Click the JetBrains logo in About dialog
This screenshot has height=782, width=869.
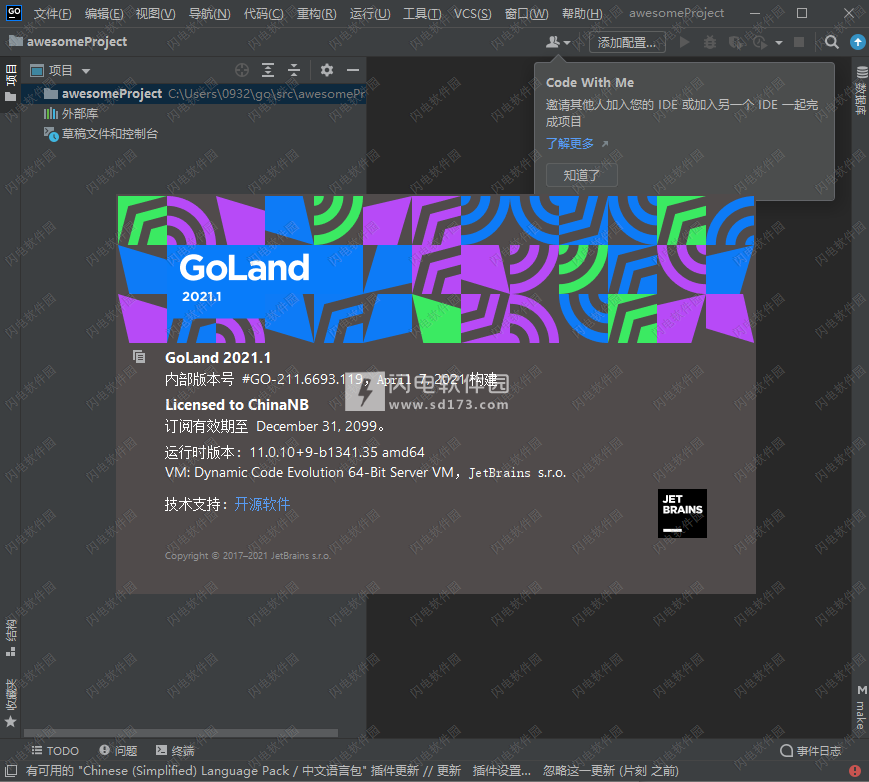point(682,513)
